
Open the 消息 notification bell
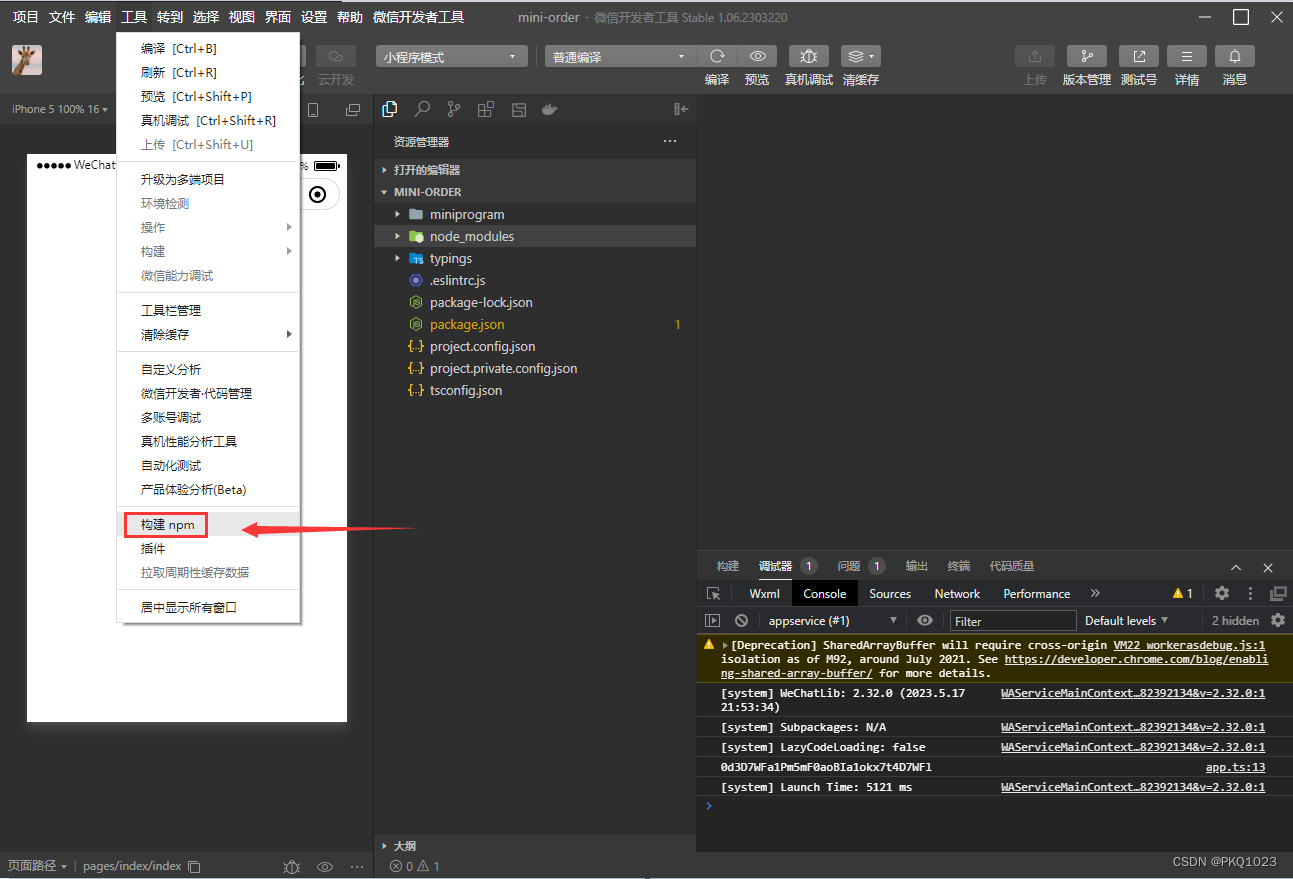[1235, 57]
